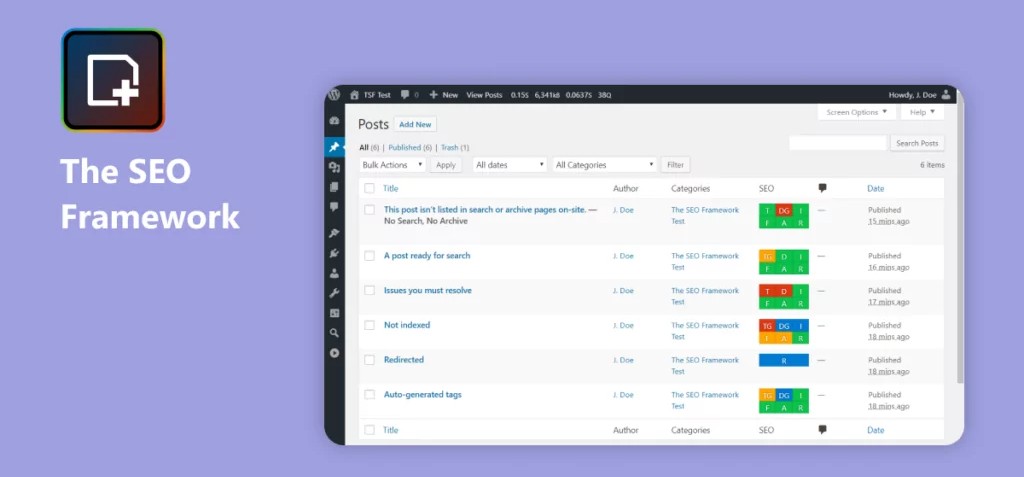Sort by Date column header

tap(875, 188)
